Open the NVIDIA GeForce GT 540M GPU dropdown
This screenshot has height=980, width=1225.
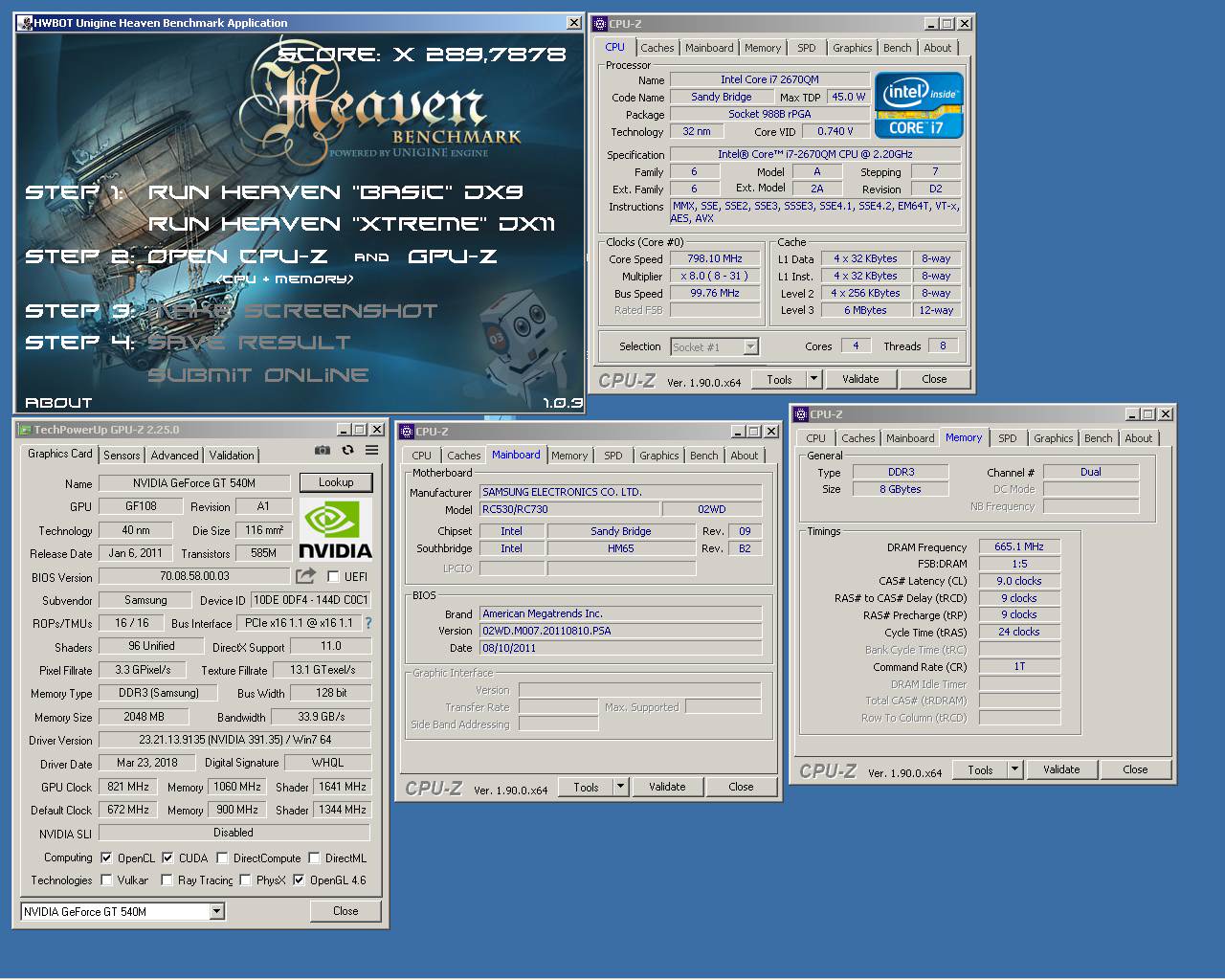click(216, 911)
